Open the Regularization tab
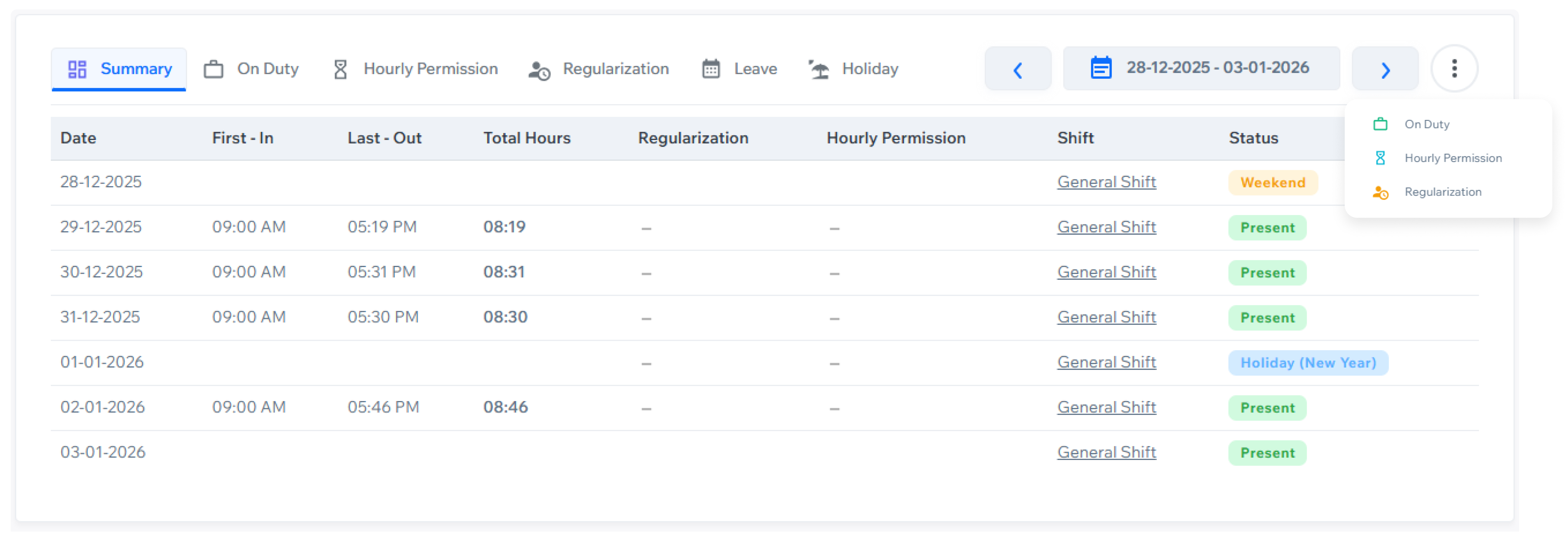 pyautogui.click(x=617, y=69)
